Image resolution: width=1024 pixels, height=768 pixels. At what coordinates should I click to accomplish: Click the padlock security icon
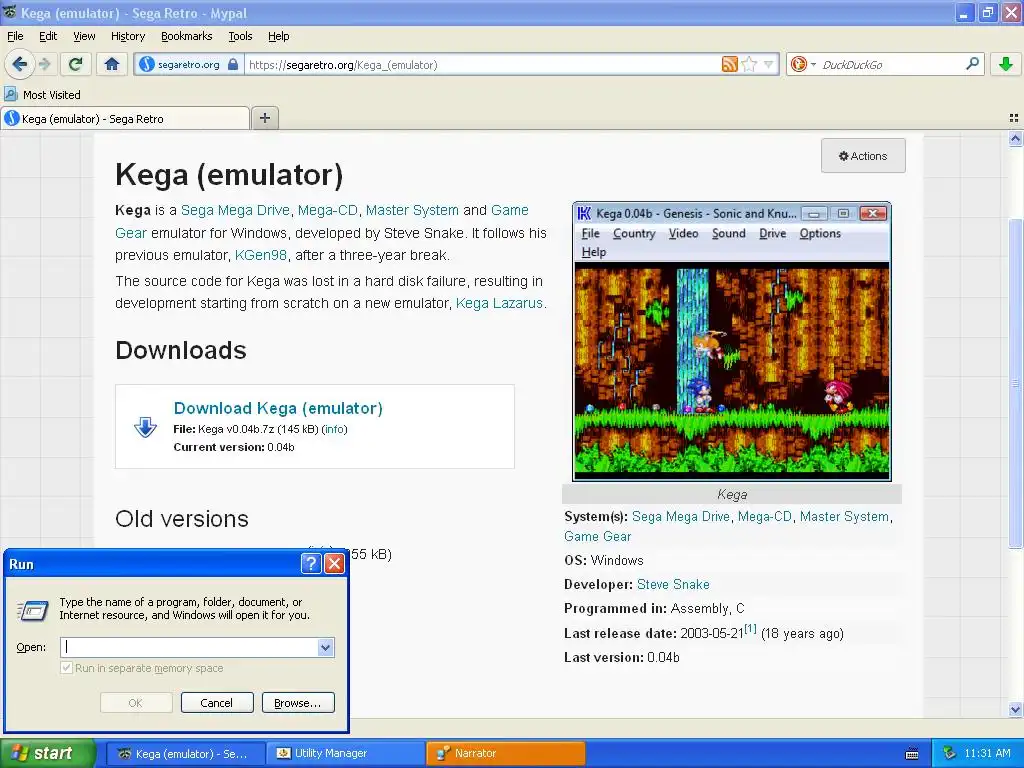232,64
